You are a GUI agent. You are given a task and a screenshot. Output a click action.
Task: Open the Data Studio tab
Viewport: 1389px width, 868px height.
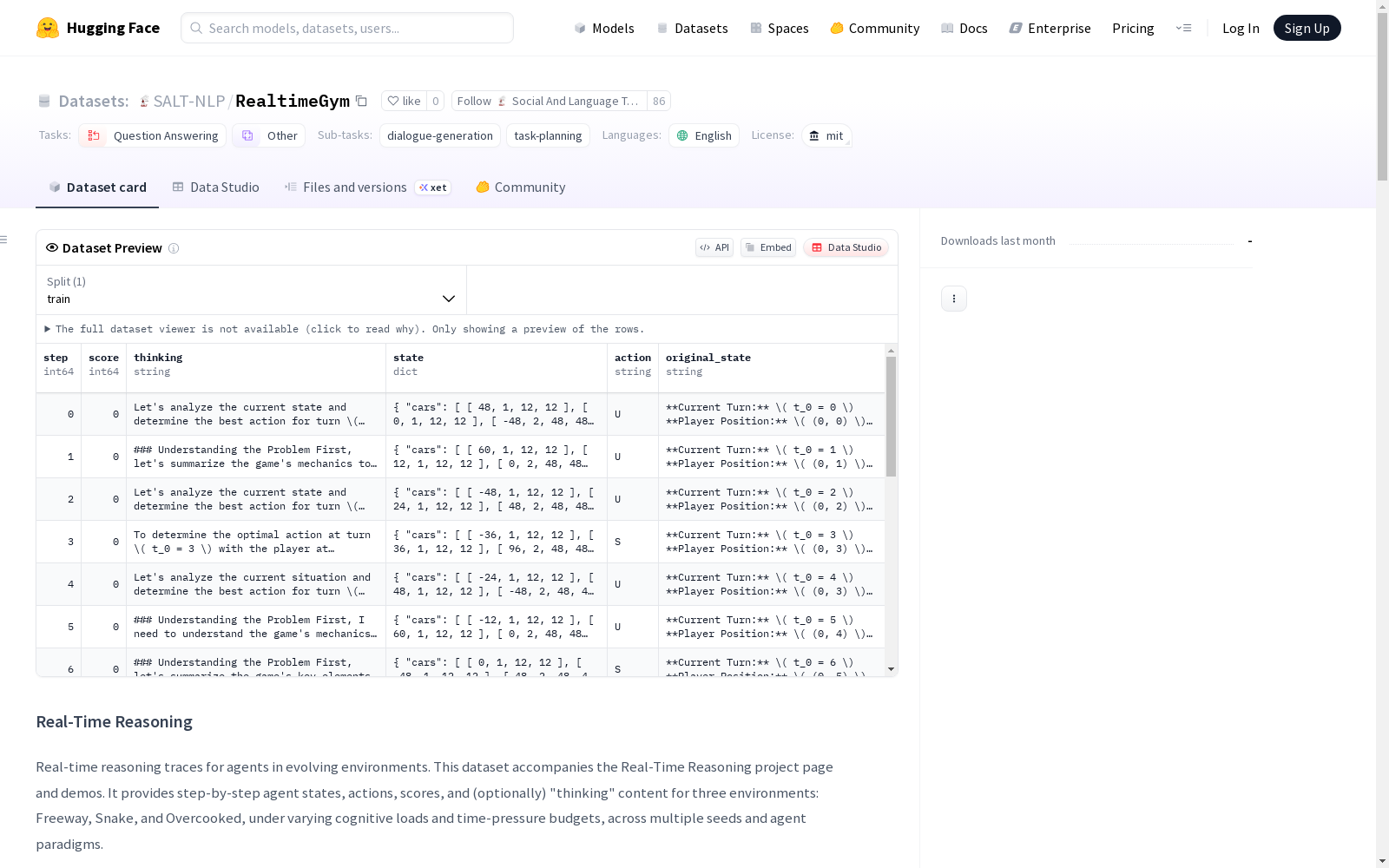[x=215, y=187]
